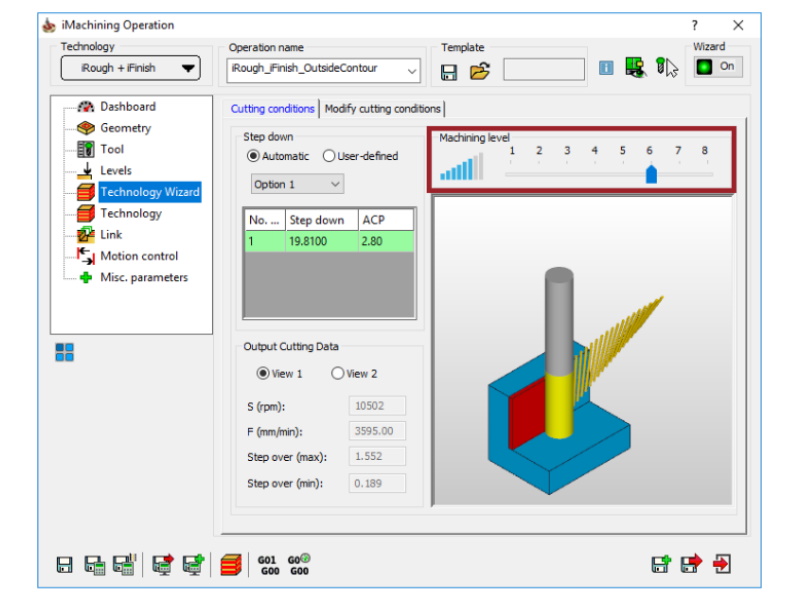The image size is (800, 600).
Task: Click the Machining level slider handle
Action: (x=651, y=175)
